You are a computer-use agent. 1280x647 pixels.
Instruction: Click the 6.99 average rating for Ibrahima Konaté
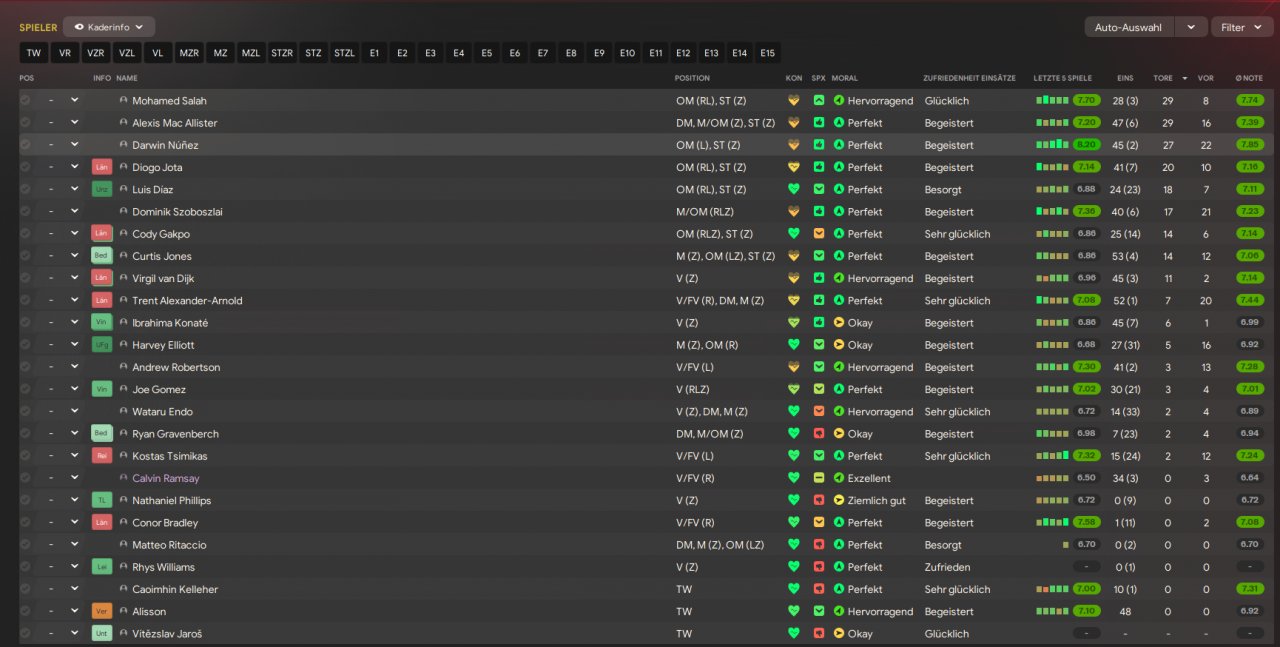pos(1250,323)
